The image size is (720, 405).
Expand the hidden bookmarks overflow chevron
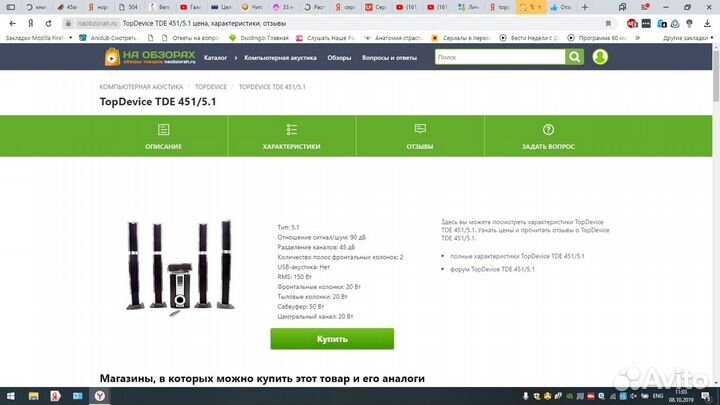coord(637,38)
